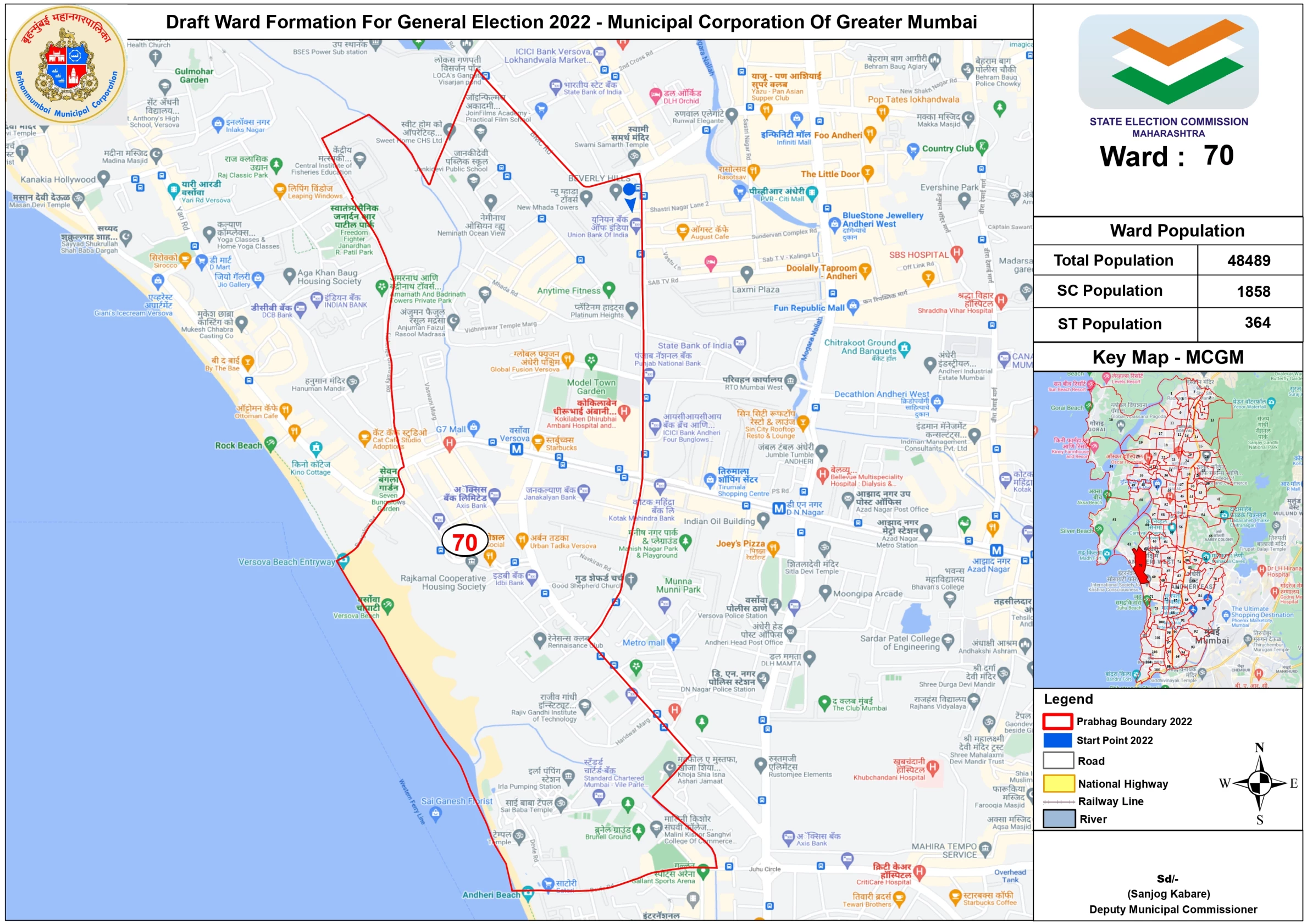This screenshot has width=1307, height=924.
Task: Click the Andheri Beach marker pin
Action: pos(528,893)
